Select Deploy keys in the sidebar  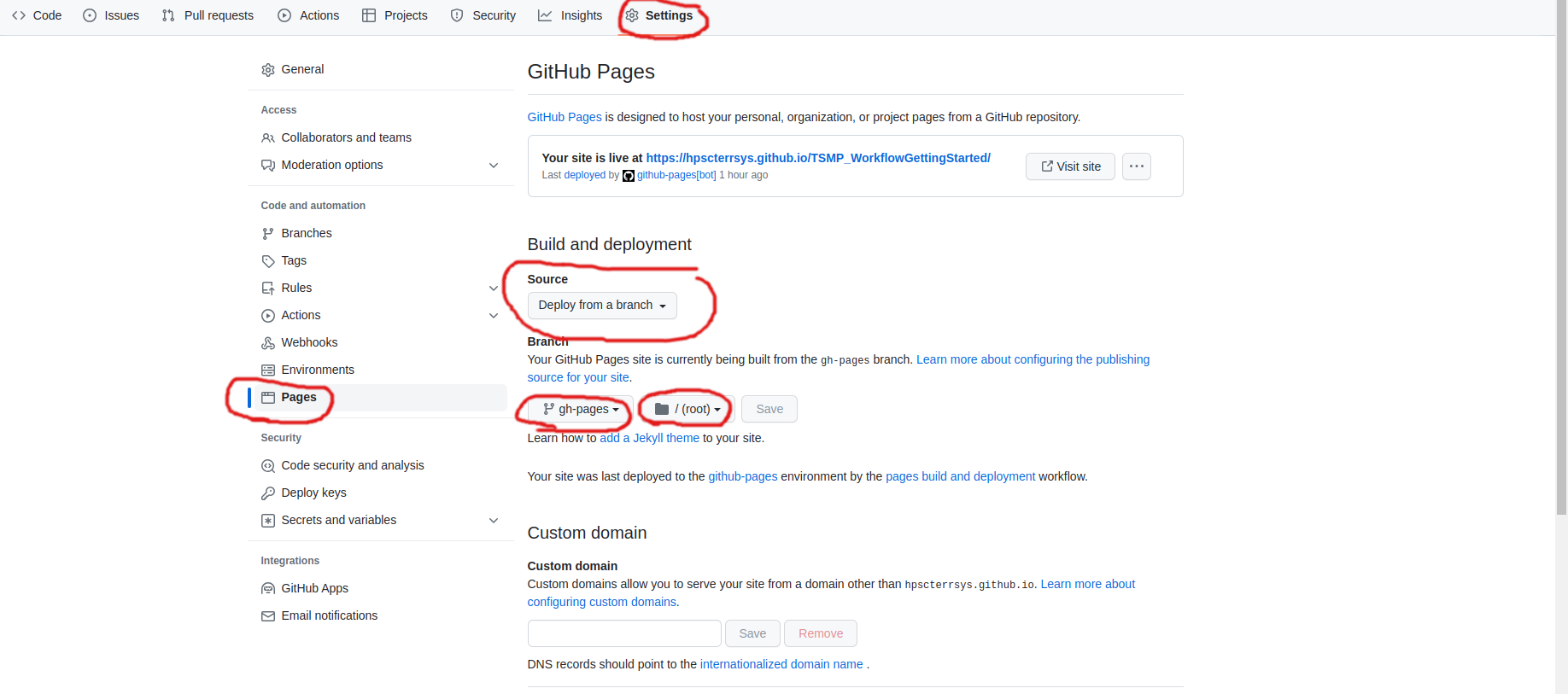[x=382, y=493]
